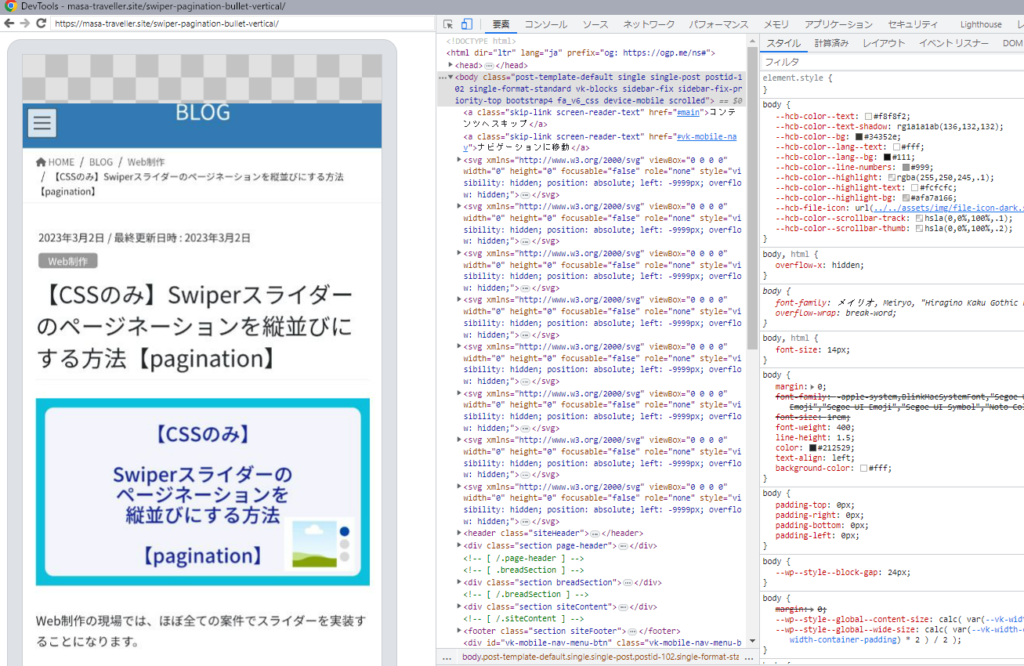Expand the footer section siteFooter node
Screen dimensions: 1024x666
459,631
